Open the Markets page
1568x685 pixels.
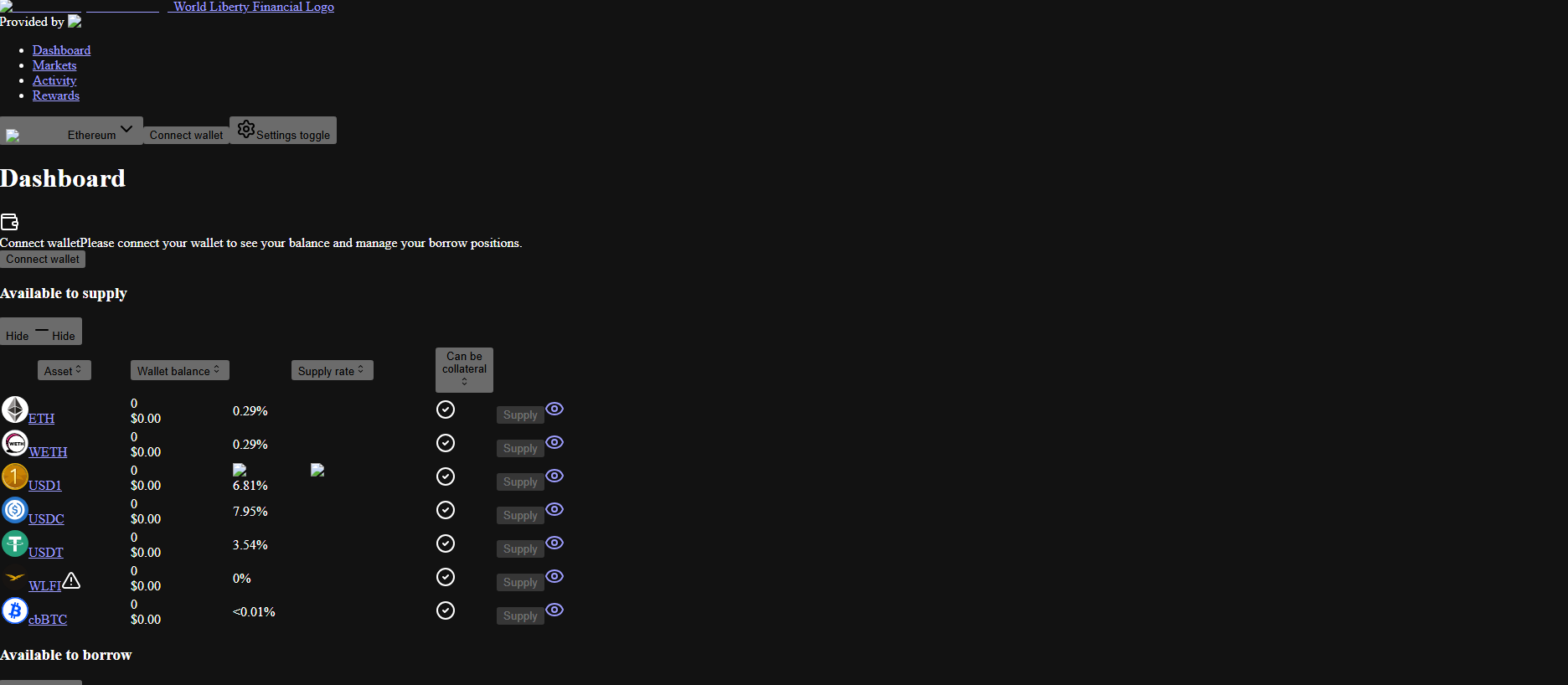54,65
